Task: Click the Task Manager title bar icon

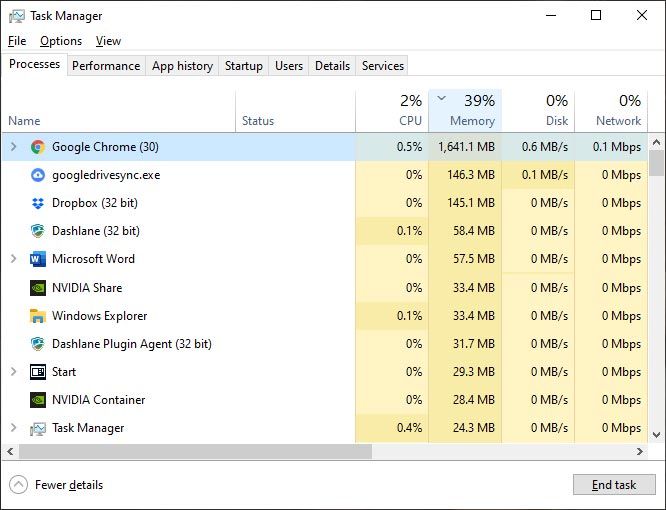Action: point(17,16)
